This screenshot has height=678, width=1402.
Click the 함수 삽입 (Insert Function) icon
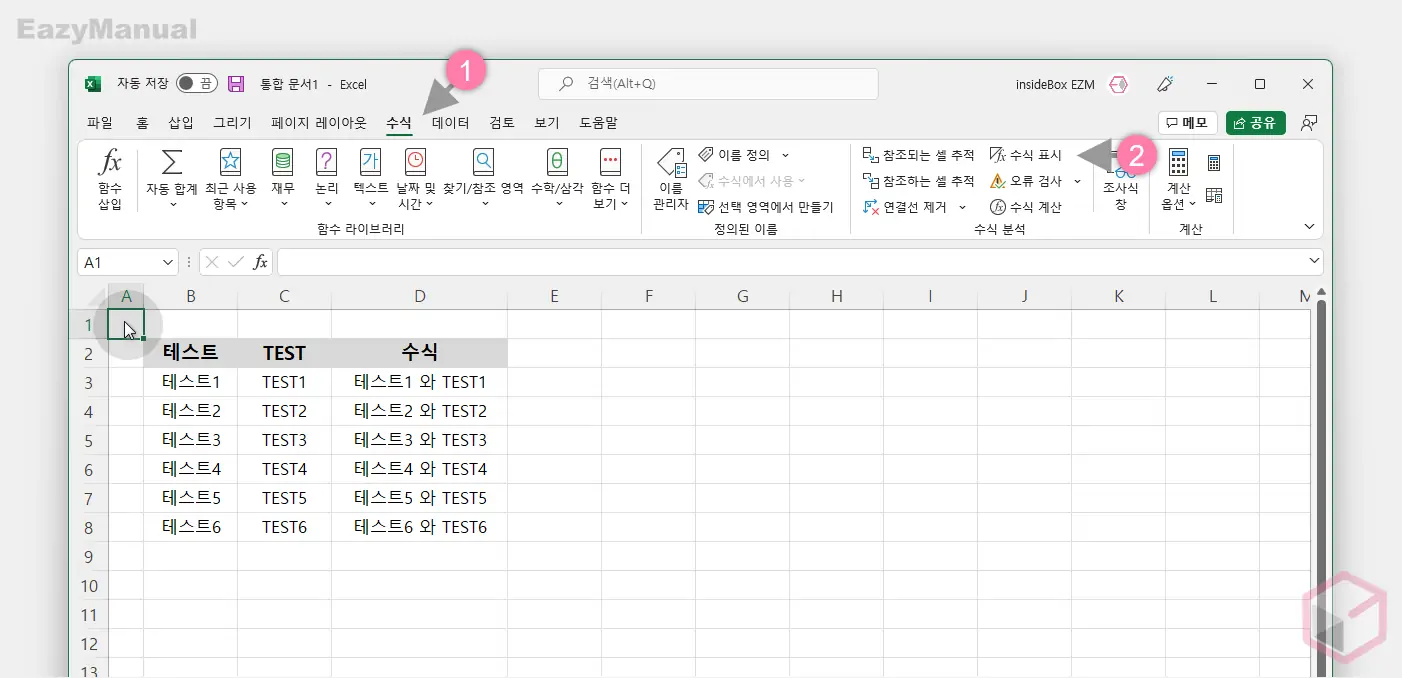[x=110, y=179]
